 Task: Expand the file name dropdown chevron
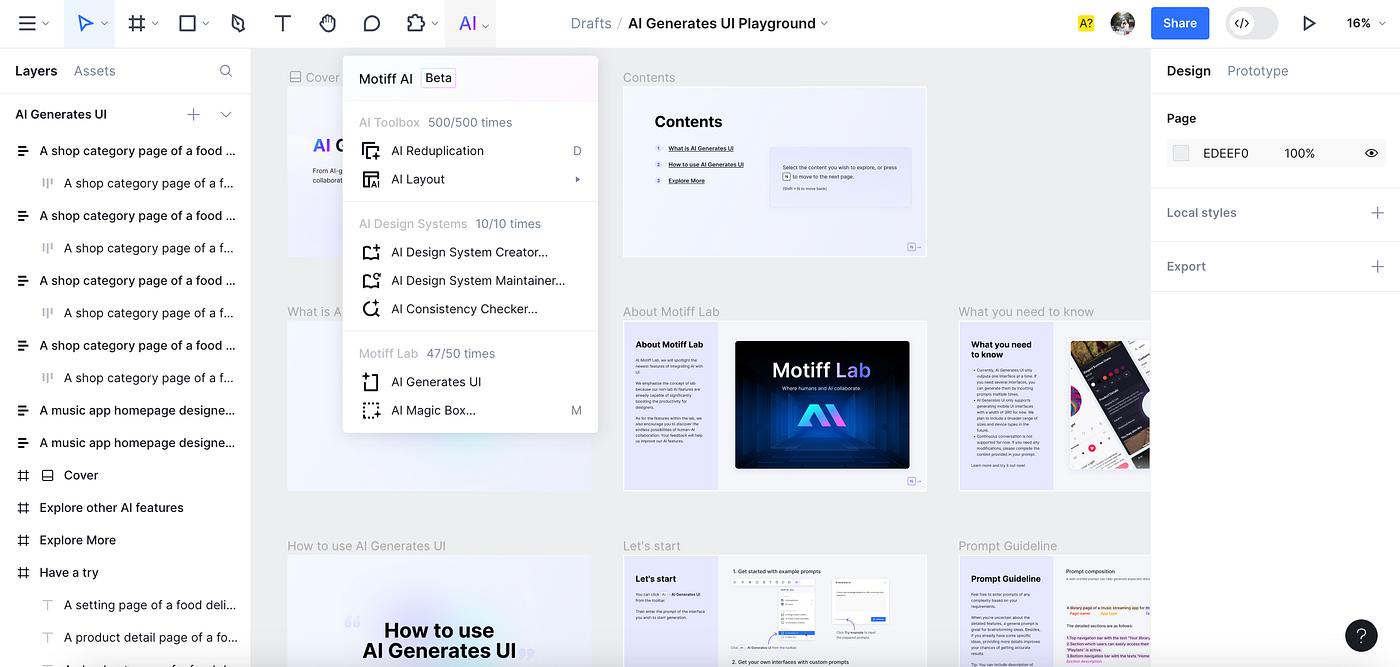coord(825,24)
